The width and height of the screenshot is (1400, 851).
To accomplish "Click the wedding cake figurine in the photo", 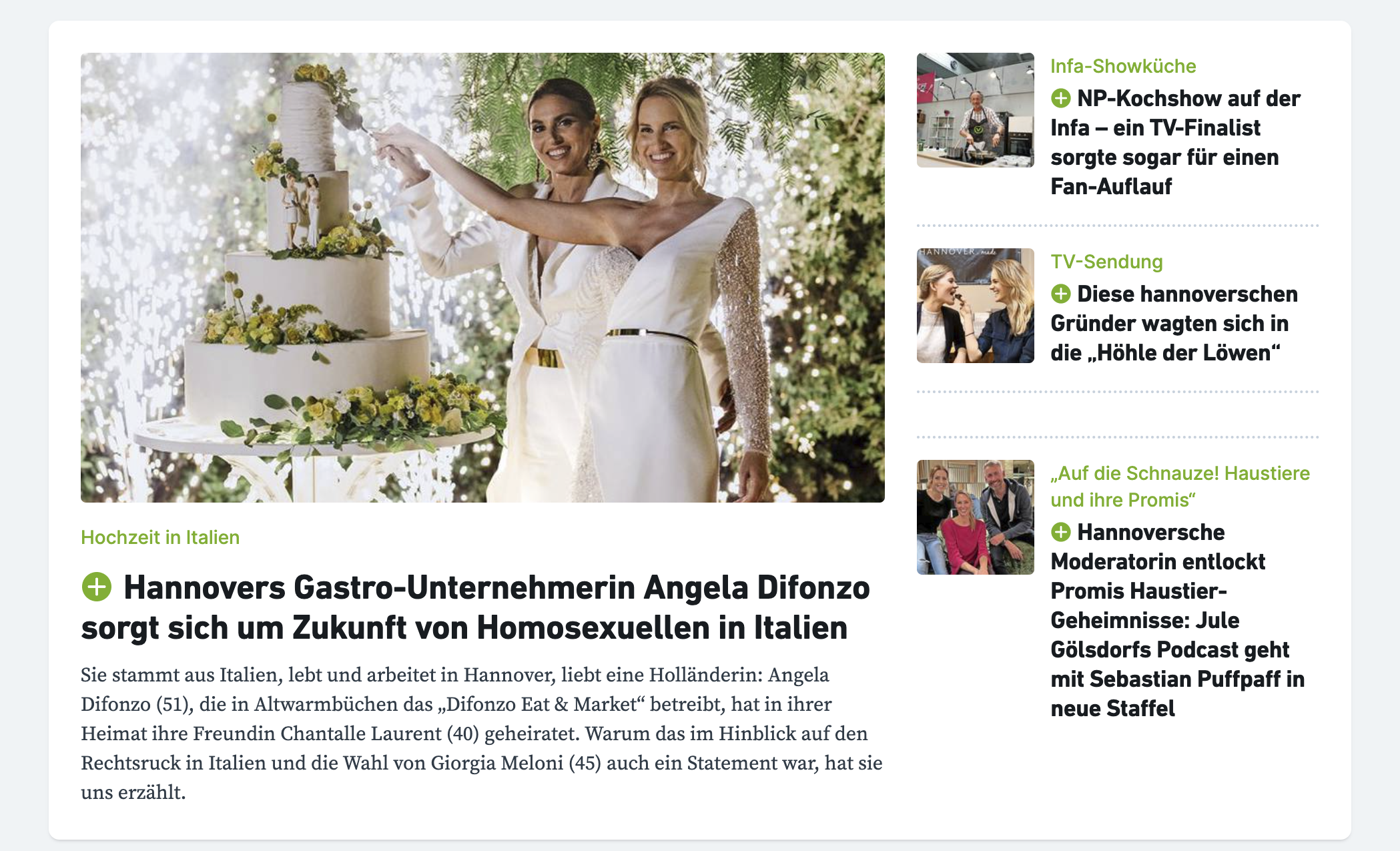I will click(301, 209).
